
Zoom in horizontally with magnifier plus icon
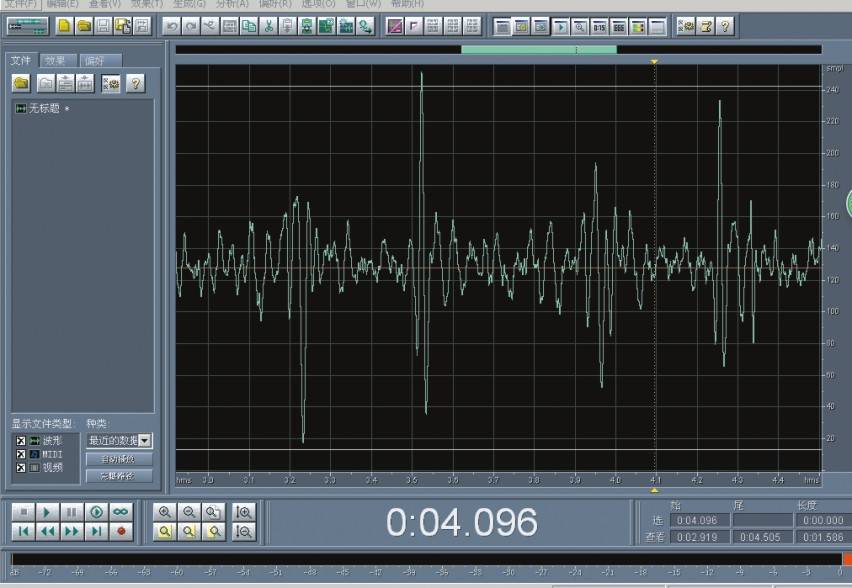pos(166,511)
